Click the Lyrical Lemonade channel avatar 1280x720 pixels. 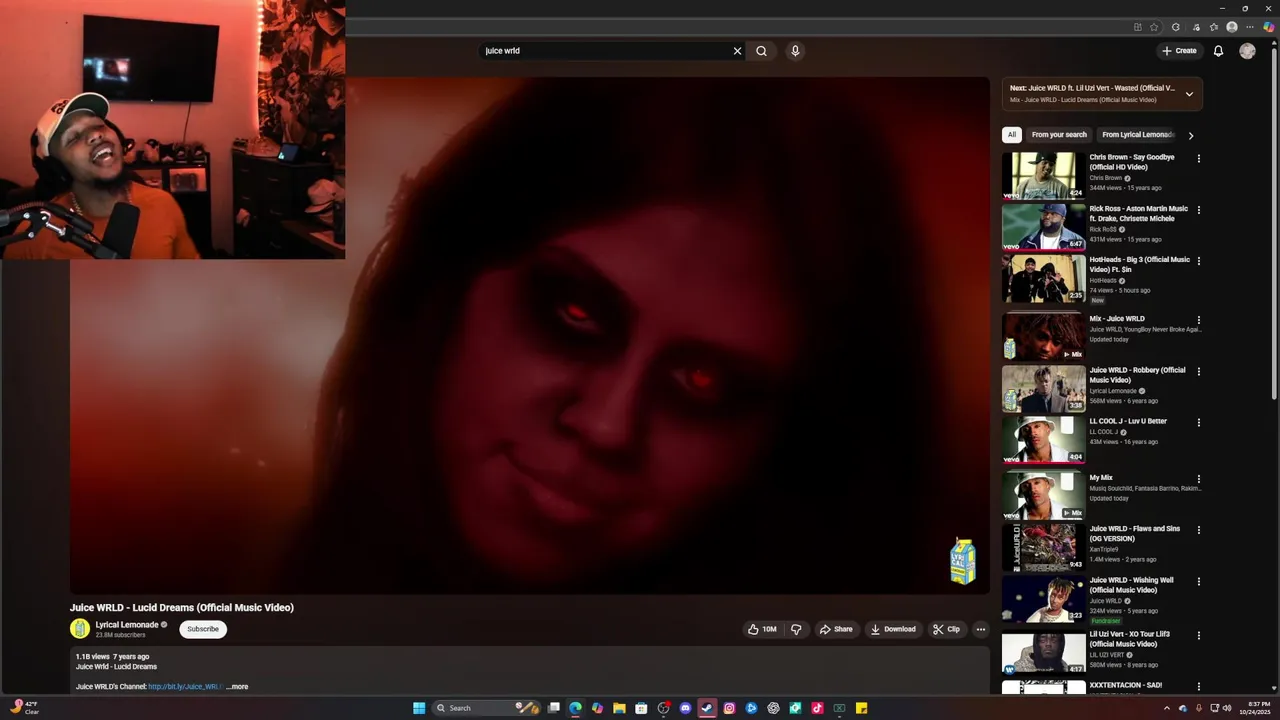80,628
